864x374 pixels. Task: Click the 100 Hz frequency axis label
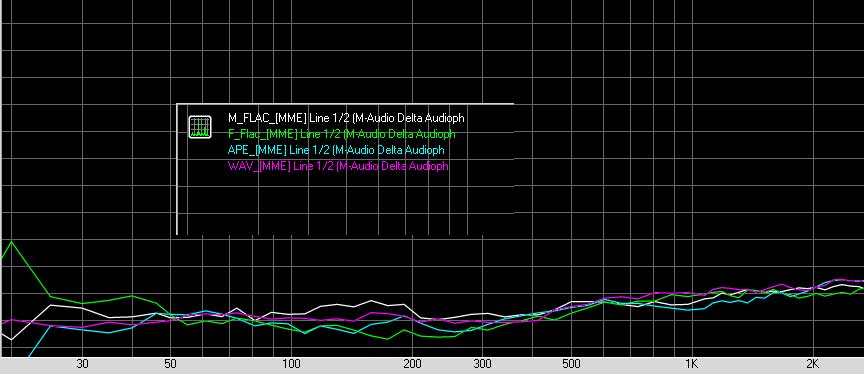[291, 364]
